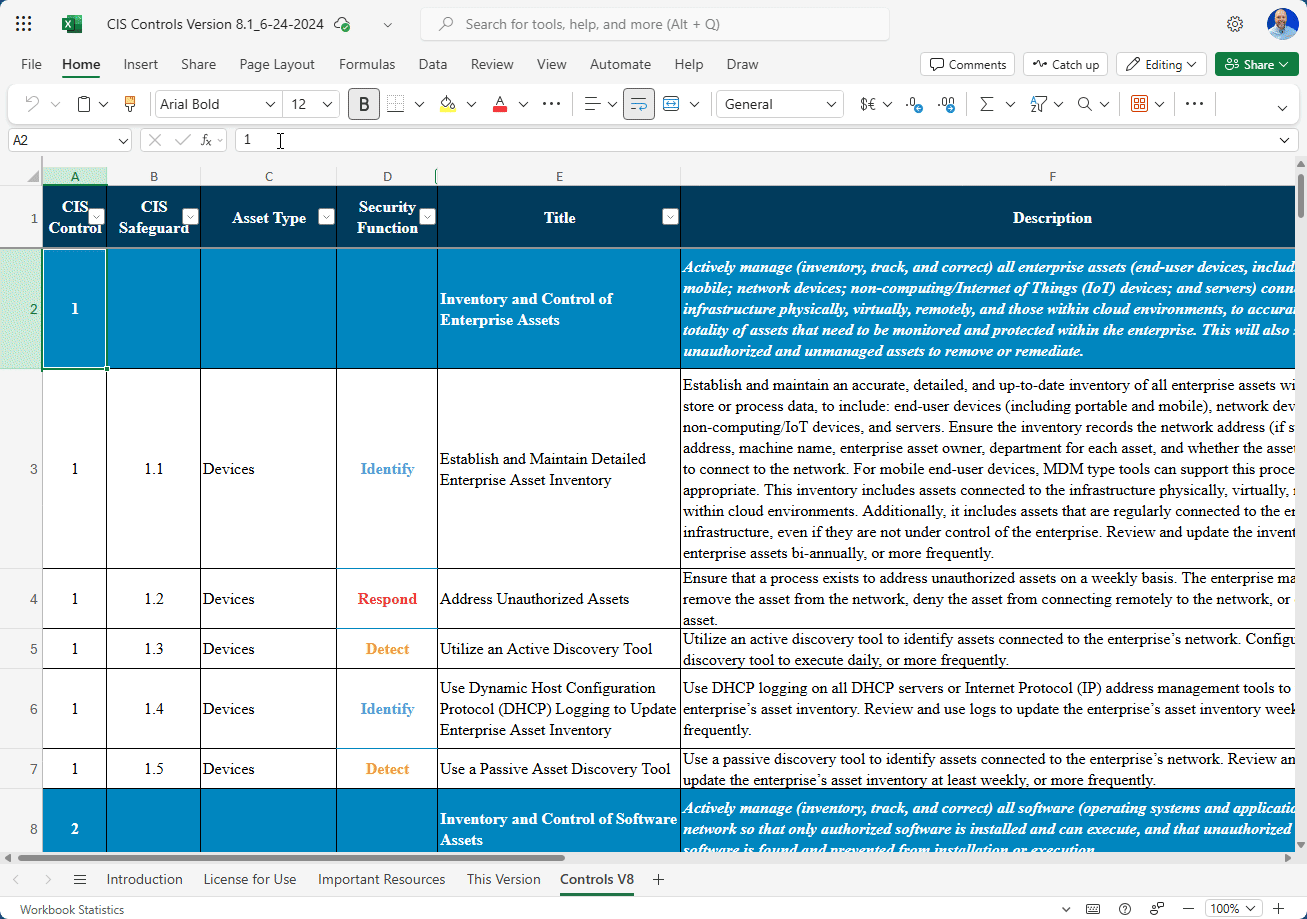Viewport: 1307px width, 919px height.
Task: Click the cloud saved status icon
Action: point(343,24)
